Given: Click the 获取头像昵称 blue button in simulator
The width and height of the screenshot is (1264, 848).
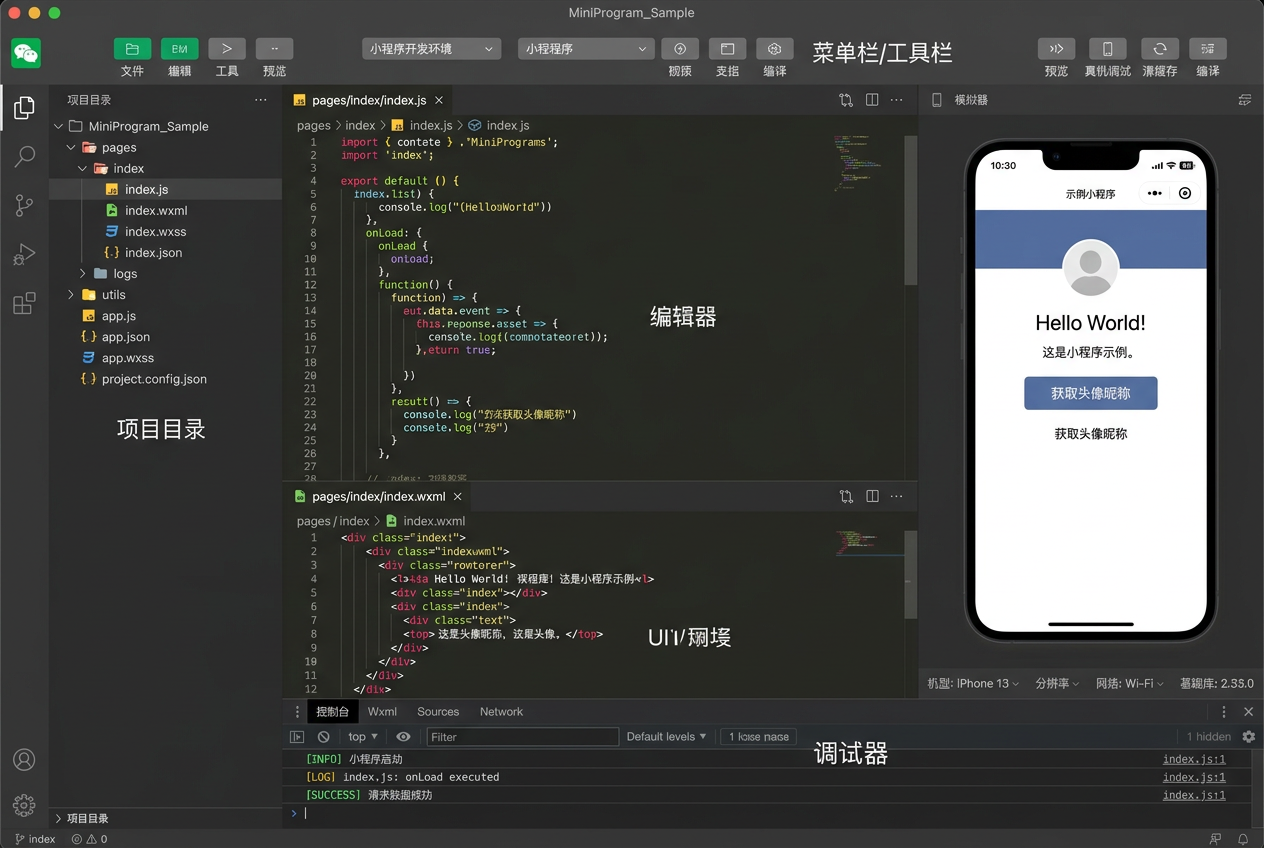Looking at the screenshot, I should coord(1090,393).
